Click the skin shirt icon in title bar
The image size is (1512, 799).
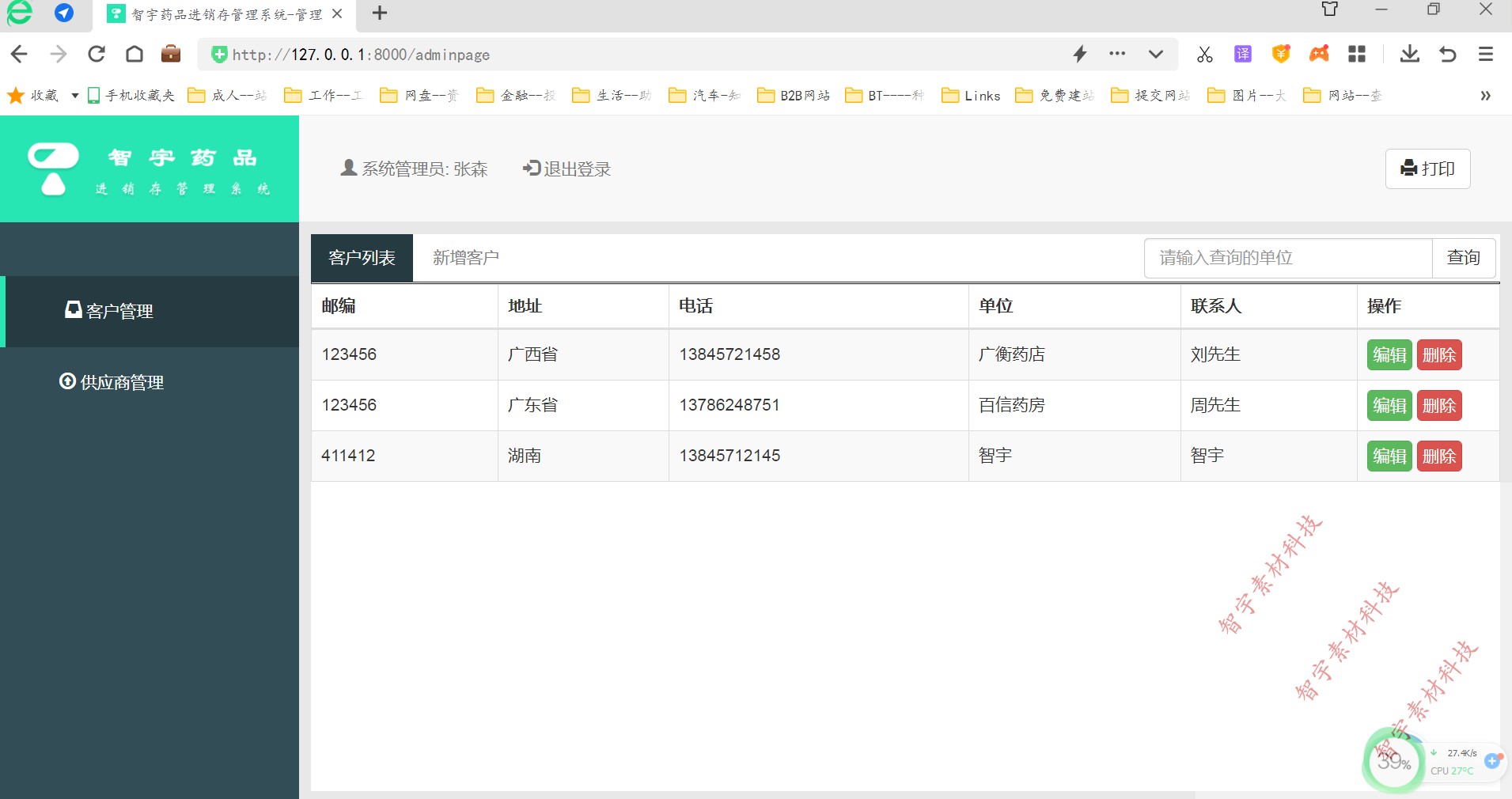(x=1330, y=9)
